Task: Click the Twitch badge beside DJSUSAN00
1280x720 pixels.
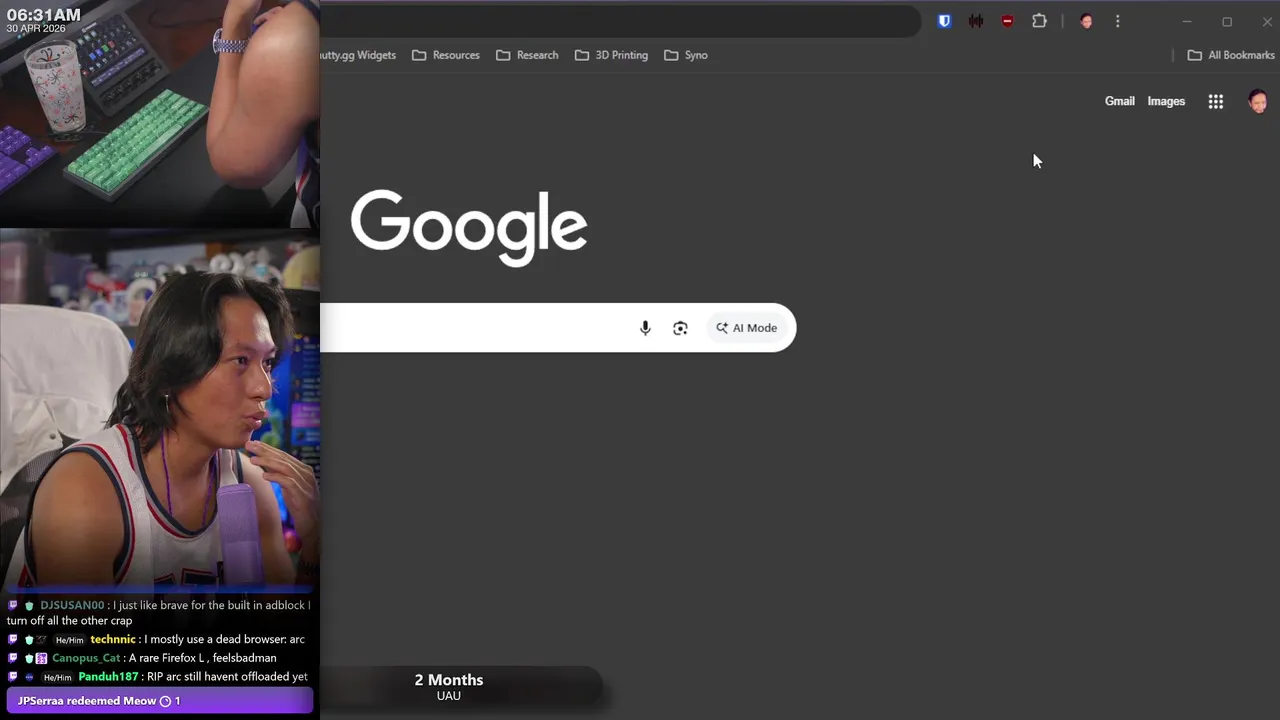Action: coord(13,605)
